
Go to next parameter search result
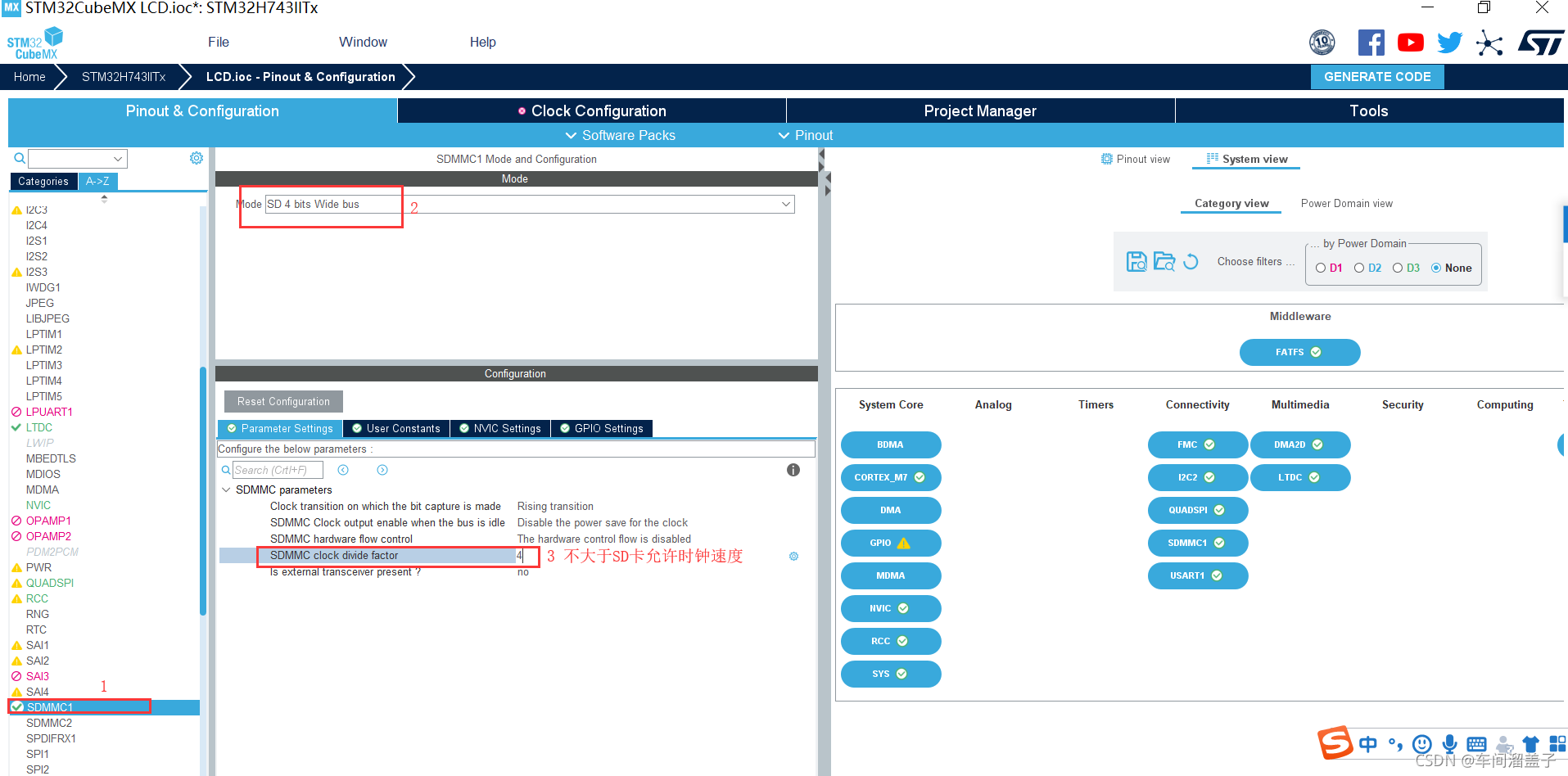tap(382, 470)
